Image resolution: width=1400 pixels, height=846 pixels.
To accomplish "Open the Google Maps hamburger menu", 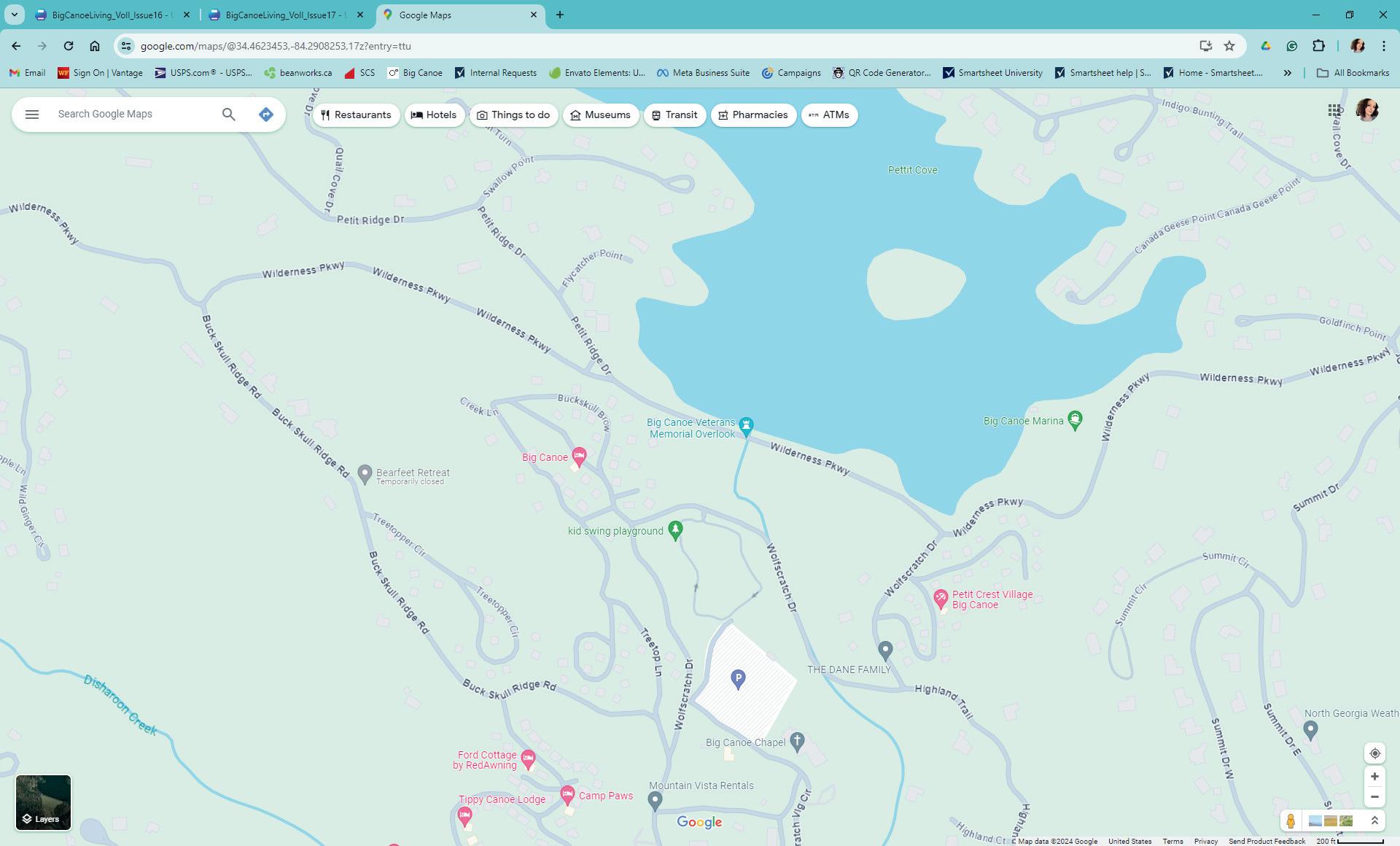I will coord(31,115).
